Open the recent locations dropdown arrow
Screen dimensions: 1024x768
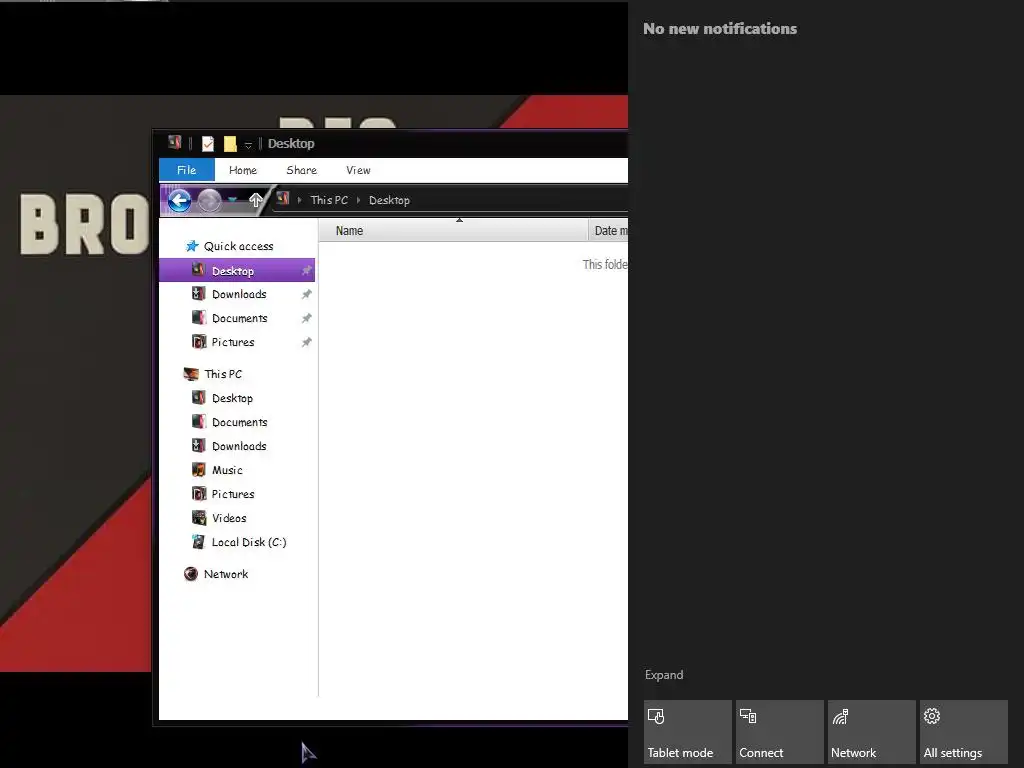232,200
